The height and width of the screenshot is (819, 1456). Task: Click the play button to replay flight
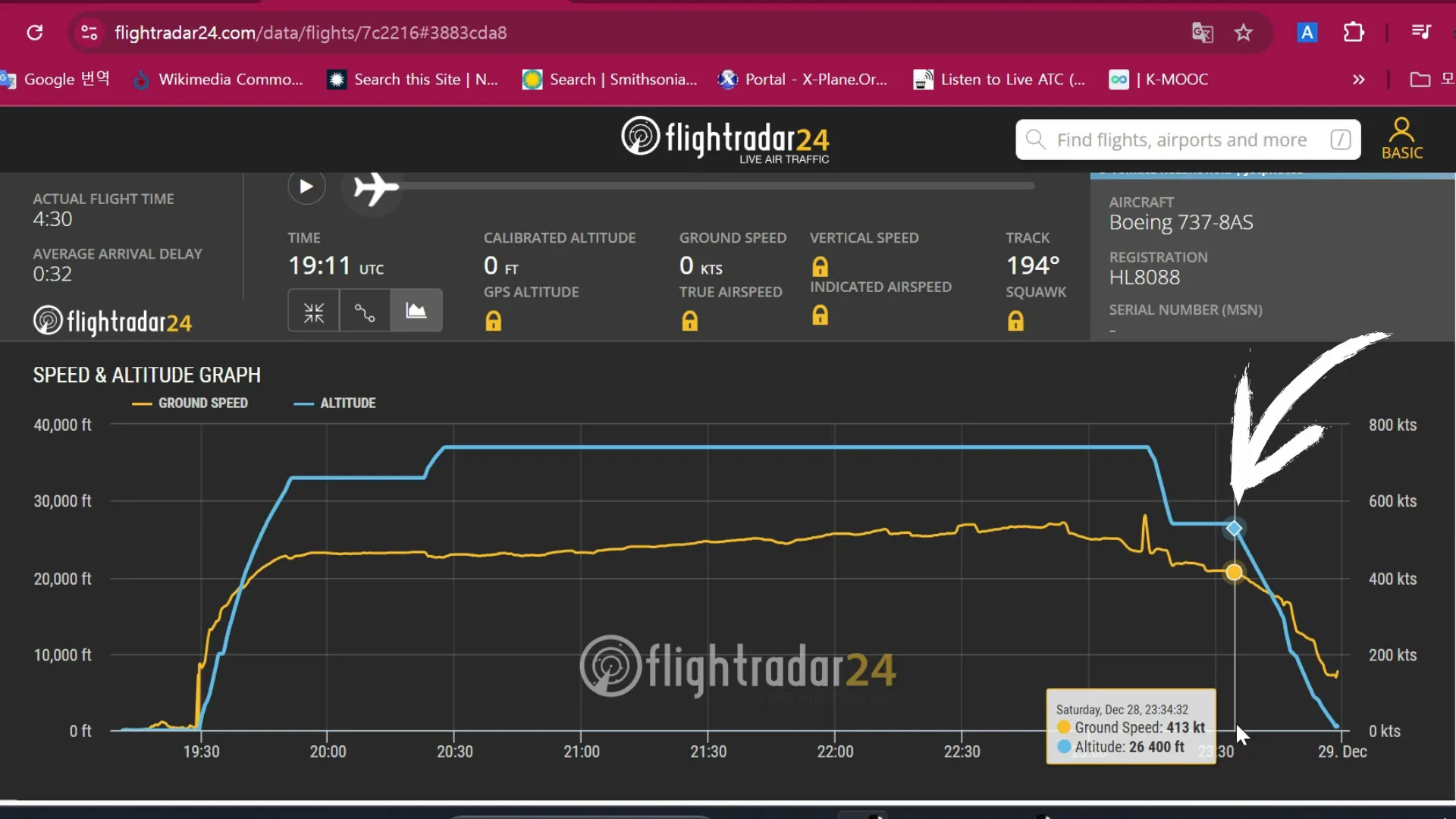305,187
